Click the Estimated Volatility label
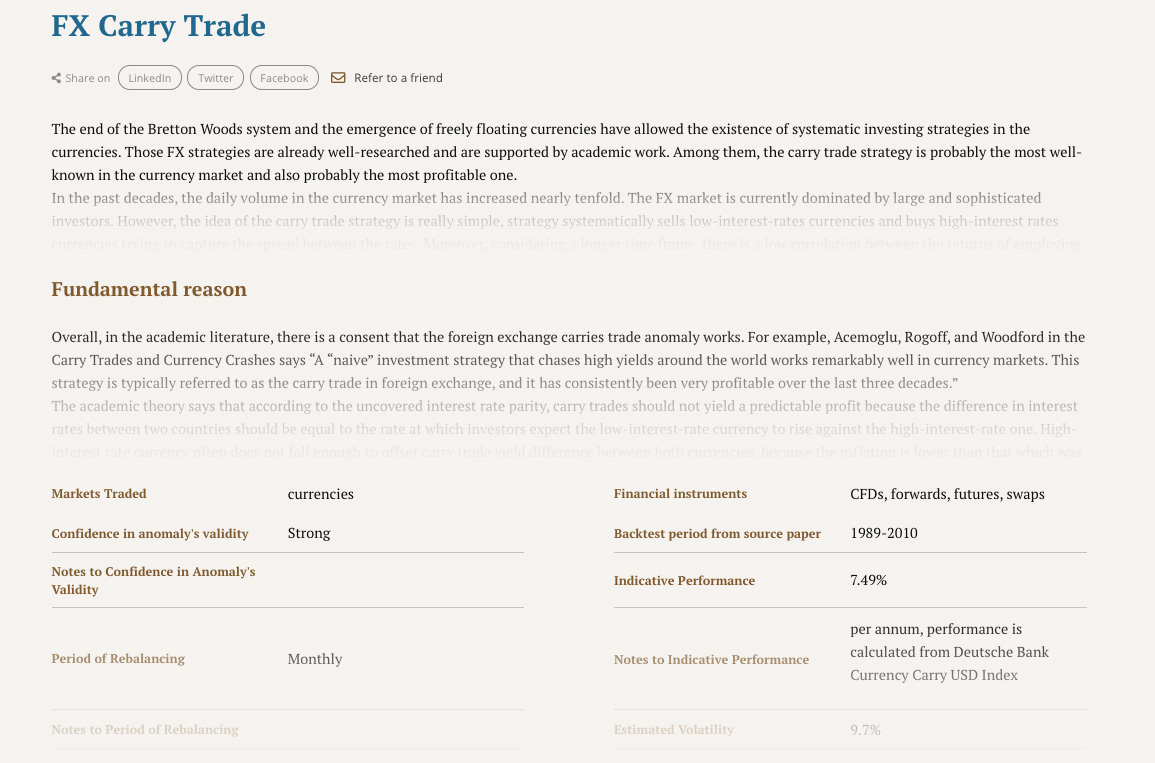 (x=673, y=730)
